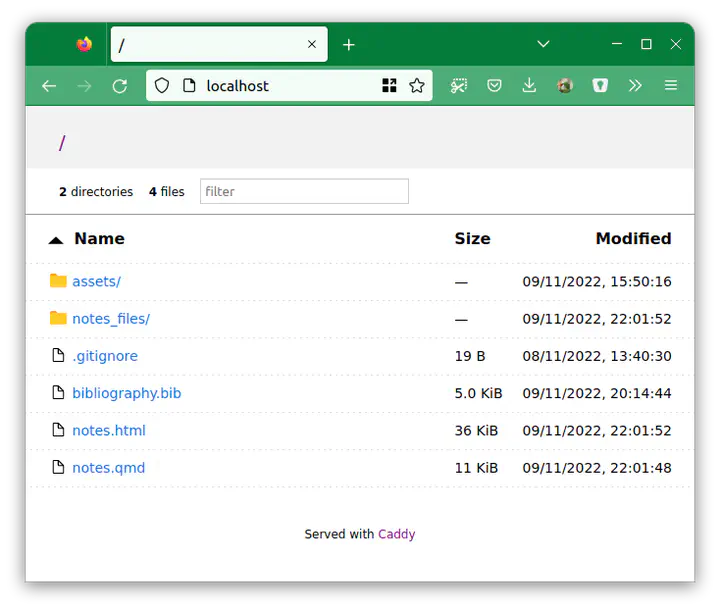Close the "/" tab
The image size is (720, 610).
(x=312, y=45)
